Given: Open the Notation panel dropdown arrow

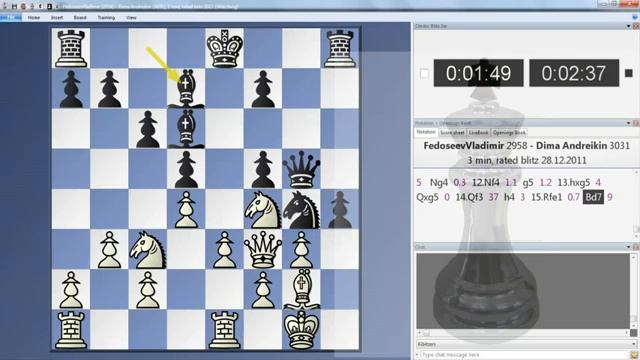Looking at the screenshot, I should pos(629,123).
